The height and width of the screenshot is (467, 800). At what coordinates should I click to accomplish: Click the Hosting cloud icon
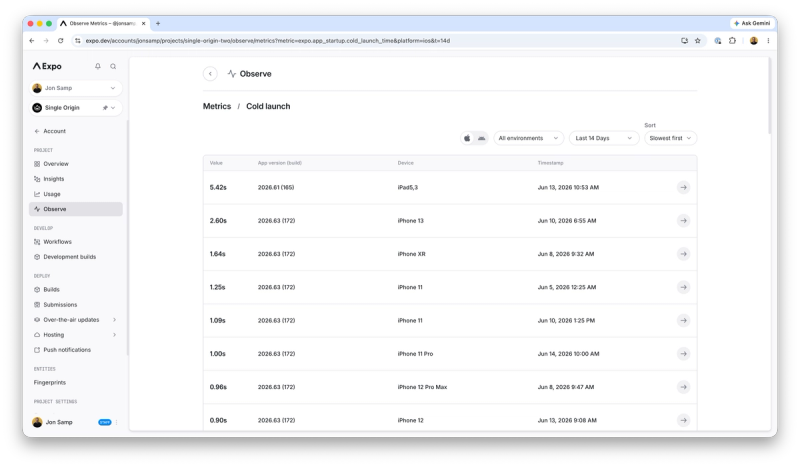coord(37,335)
